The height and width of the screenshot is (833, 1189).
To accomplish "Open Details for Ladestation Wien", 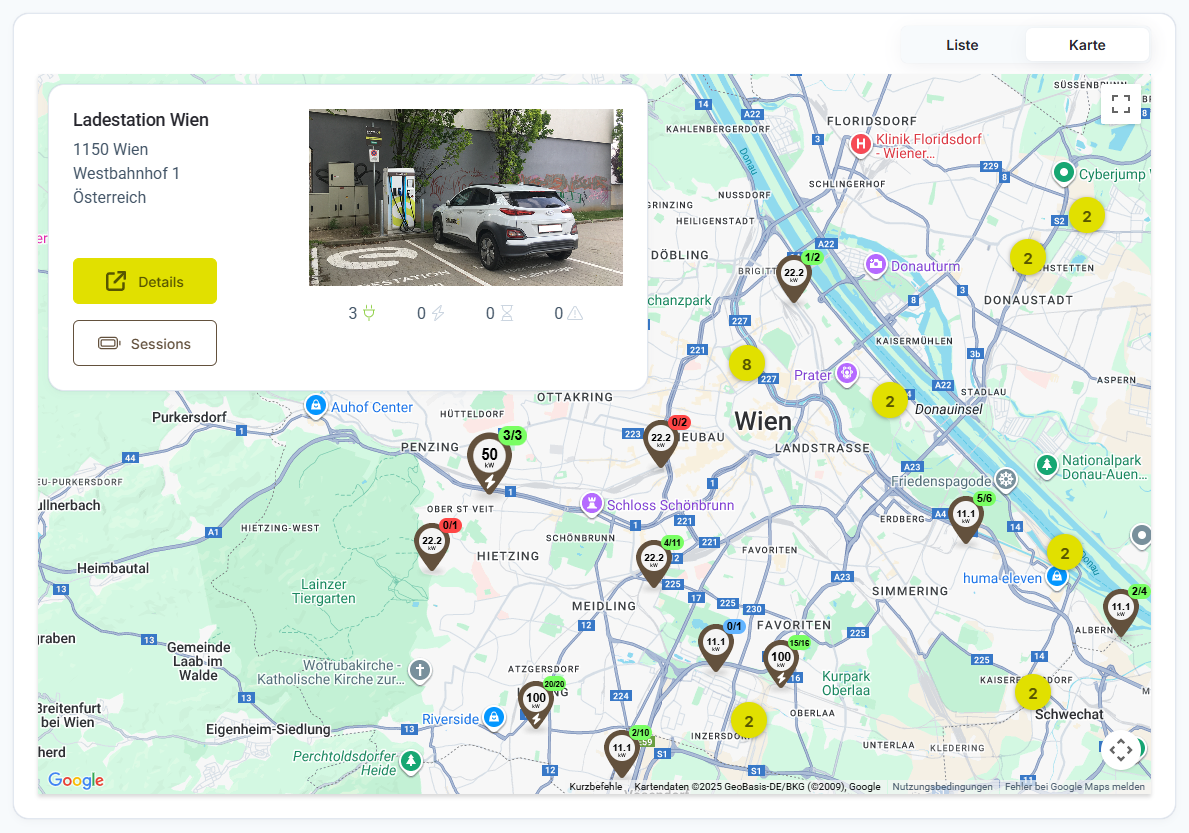I will point(145,281).
